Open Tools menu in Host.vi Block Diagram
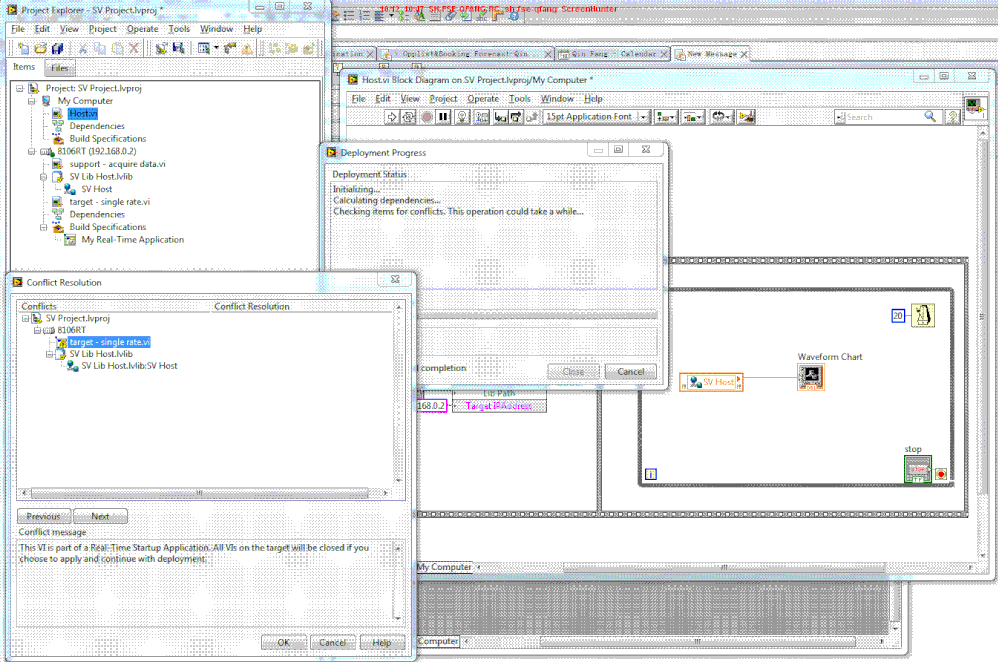 coord(519,98)
